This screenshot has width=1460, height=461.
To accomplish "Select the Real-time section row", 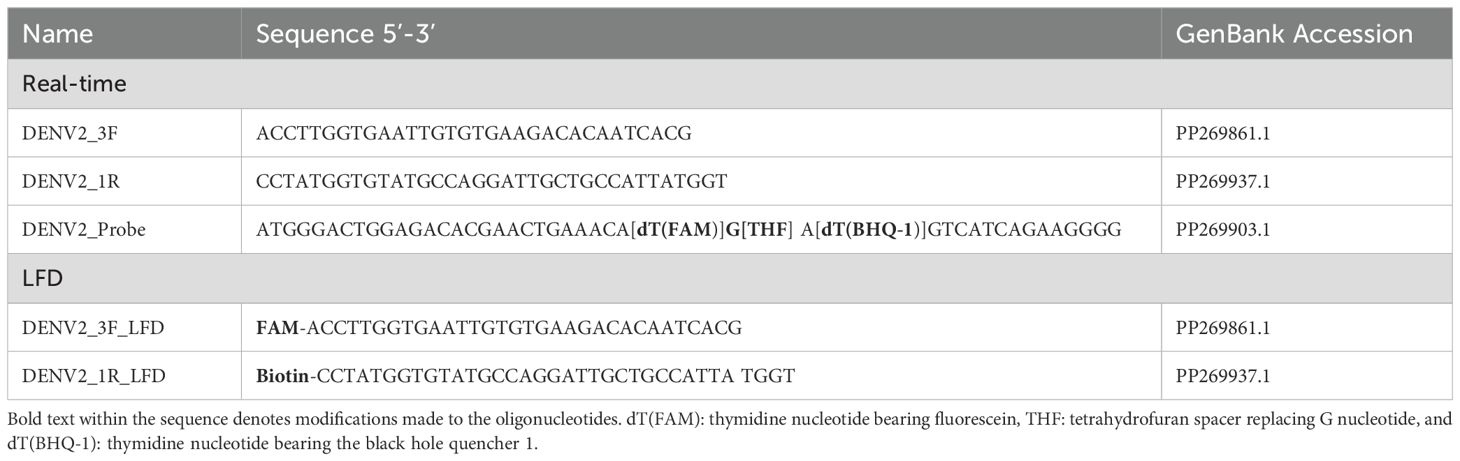I will [x=730, y=84].
